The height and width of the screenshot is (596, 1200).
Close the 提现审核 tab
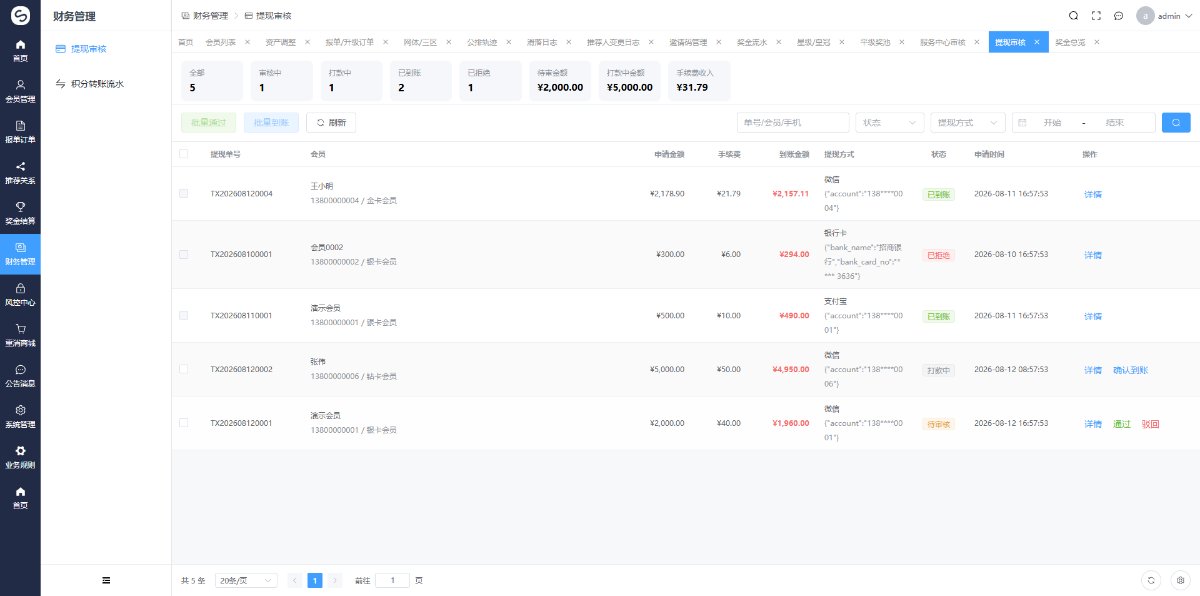tap(1037, 42)
